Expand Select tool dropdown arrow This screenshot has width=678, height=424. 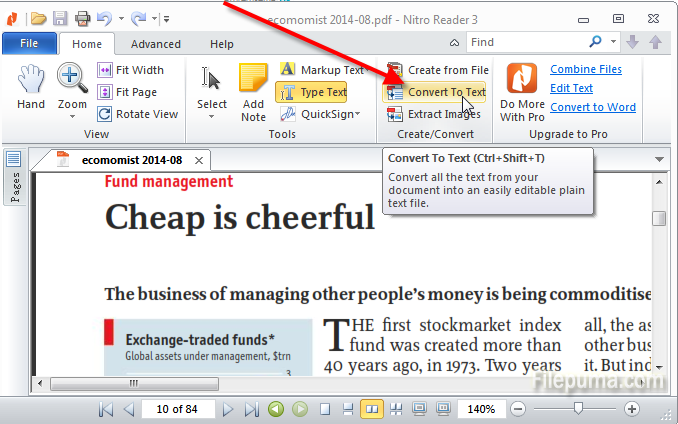click(211, 116)
